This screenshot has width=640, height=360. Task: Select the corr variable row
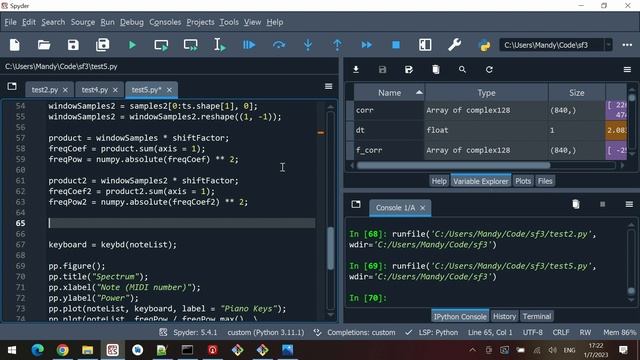[486, 110]
